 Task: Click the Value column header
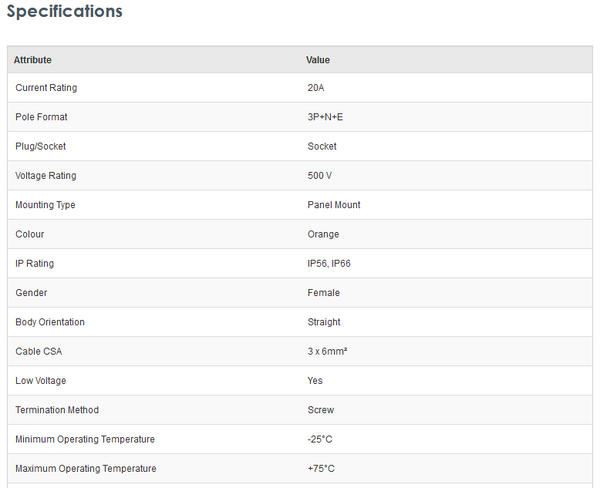[x=318, y=60]
